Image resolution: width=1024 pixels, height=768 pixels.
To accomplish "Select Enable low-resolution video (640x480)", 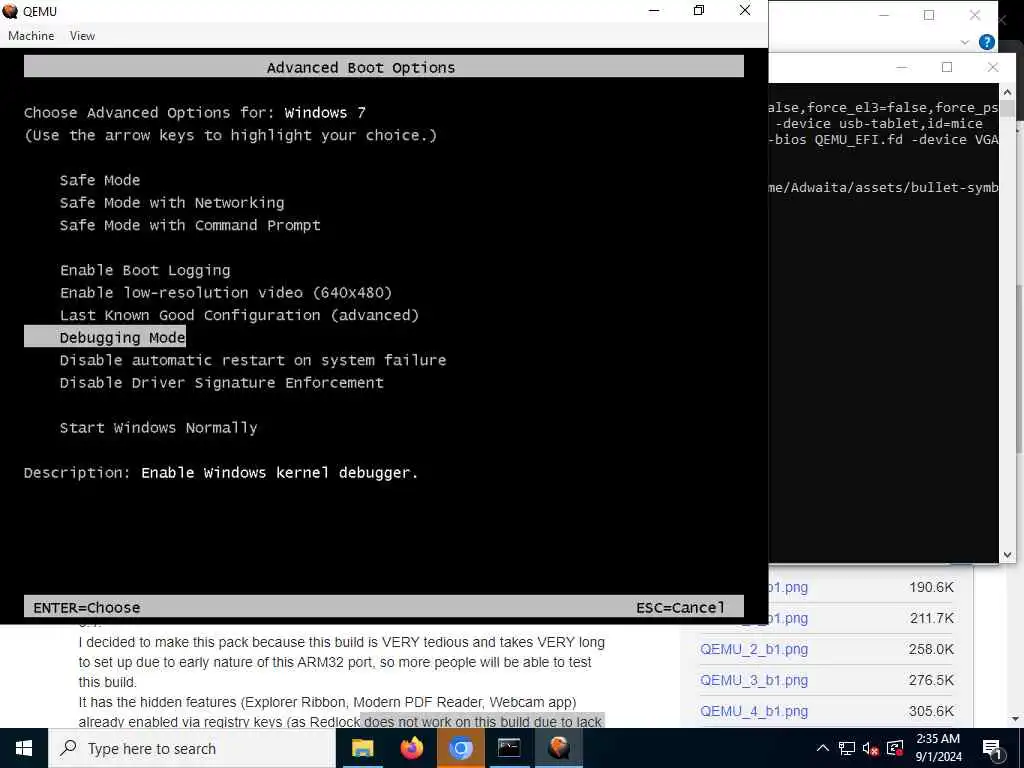I will click(x=226, y=293).
